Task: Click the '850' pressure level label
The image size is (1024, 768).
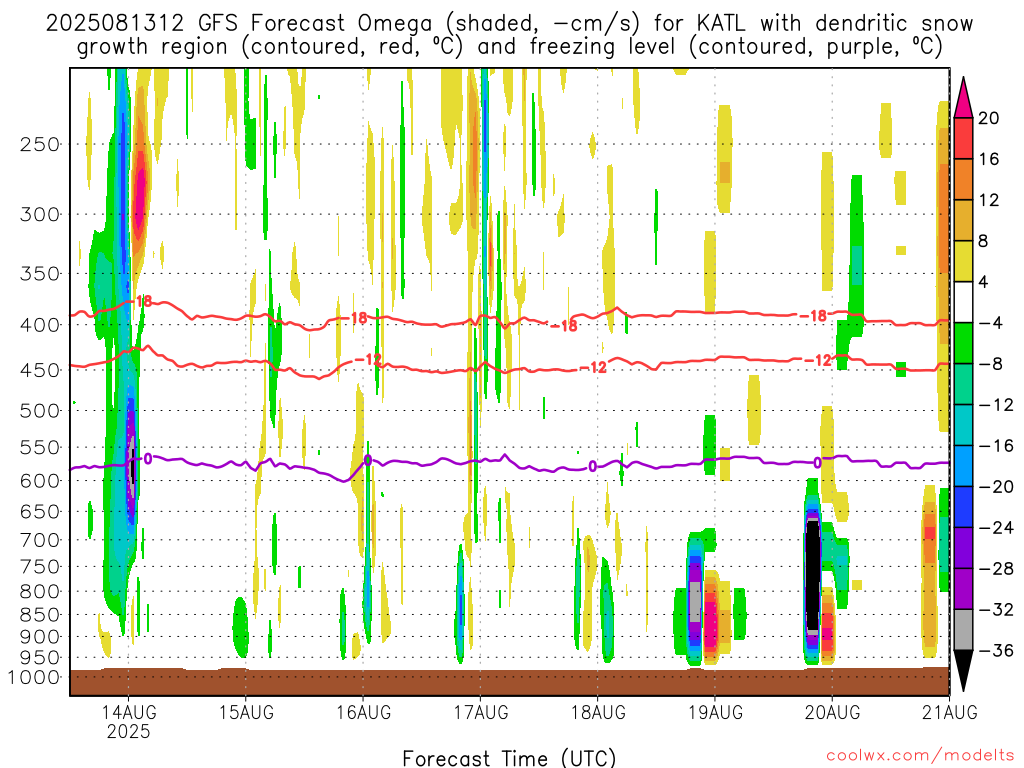Action: click(40, 615)
